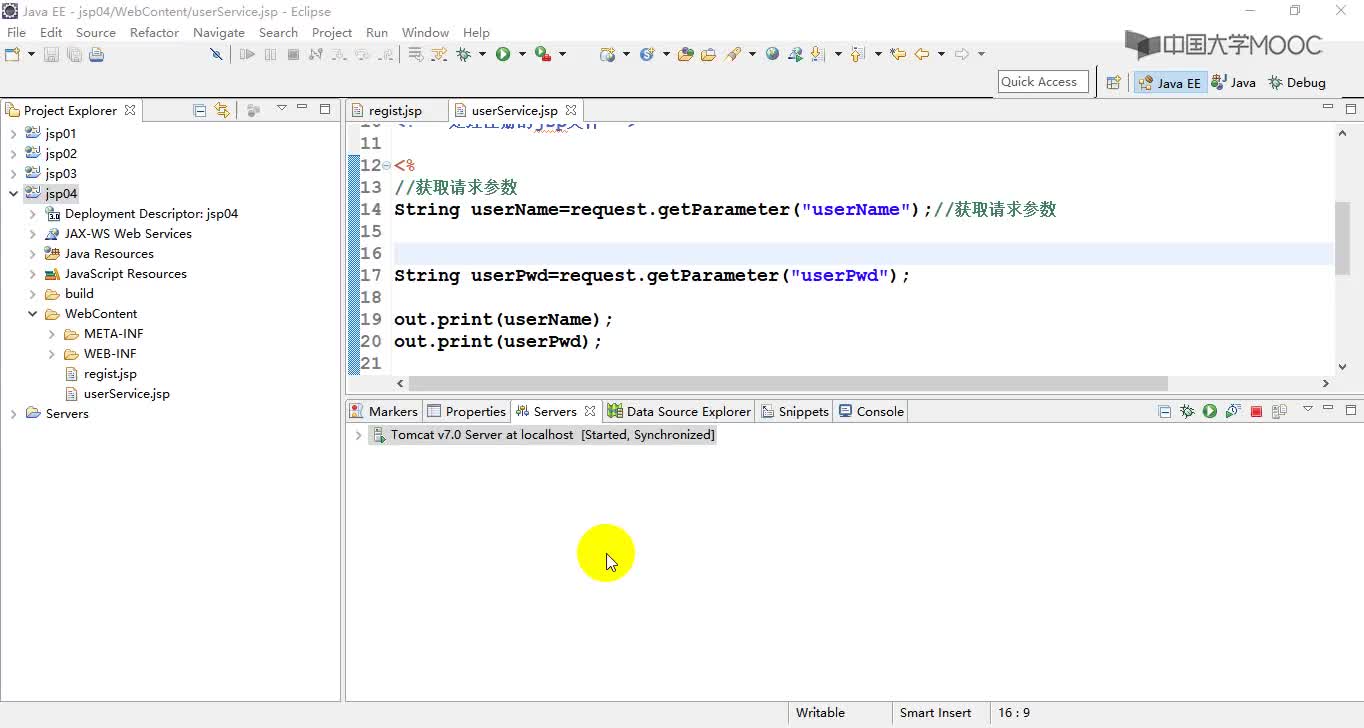The width and height of the screenshot is (1364, 728).
Task: Click the Next Annotation icon
Action: pos(817,54)
